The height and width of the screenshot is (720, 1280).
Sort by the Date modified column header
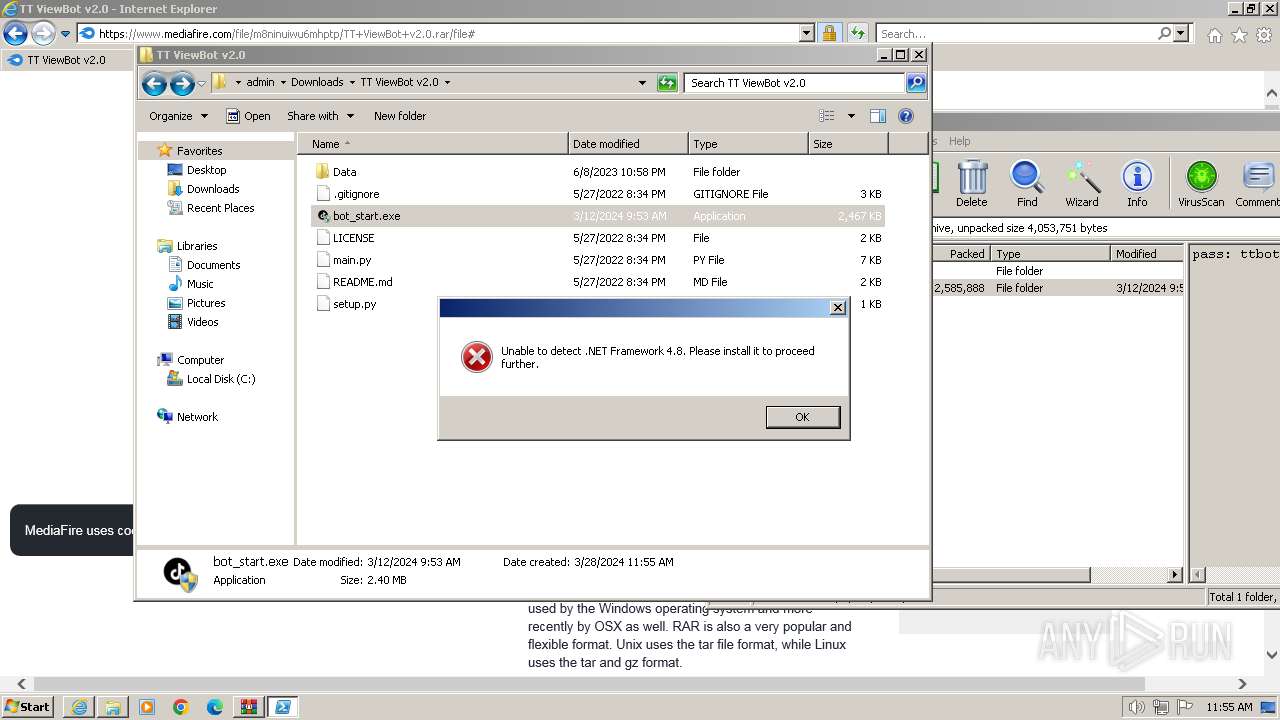(x=628, y=144)
